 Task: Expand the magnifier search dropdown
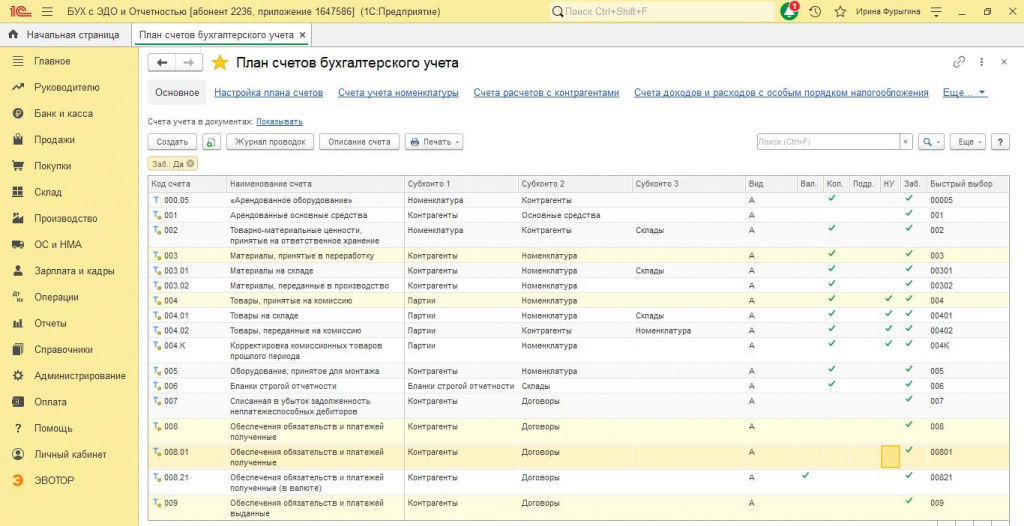(931, 142)
